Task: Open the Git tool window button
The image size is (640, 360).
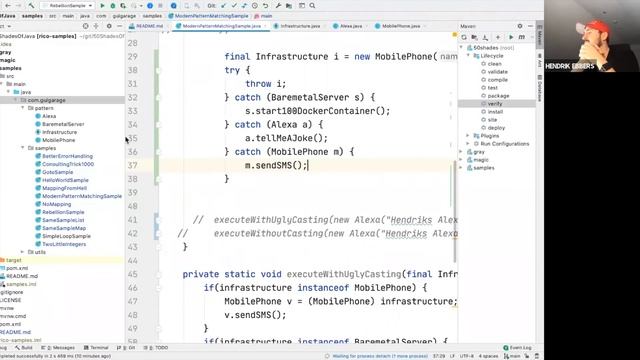Action: point(126,347)
